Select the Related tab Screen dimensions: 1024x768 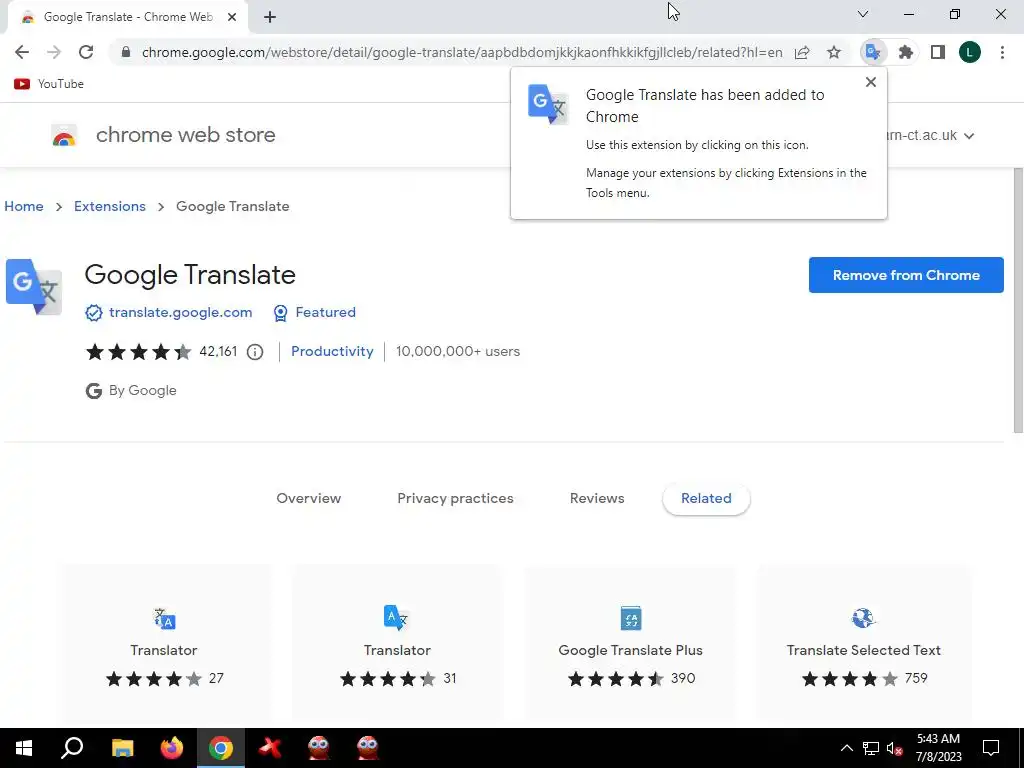(x=706, y=498)
